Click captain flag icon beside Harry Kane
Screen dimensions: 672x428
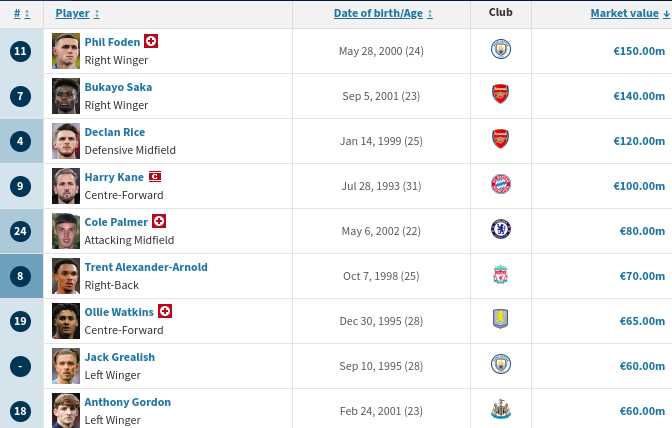155,177
